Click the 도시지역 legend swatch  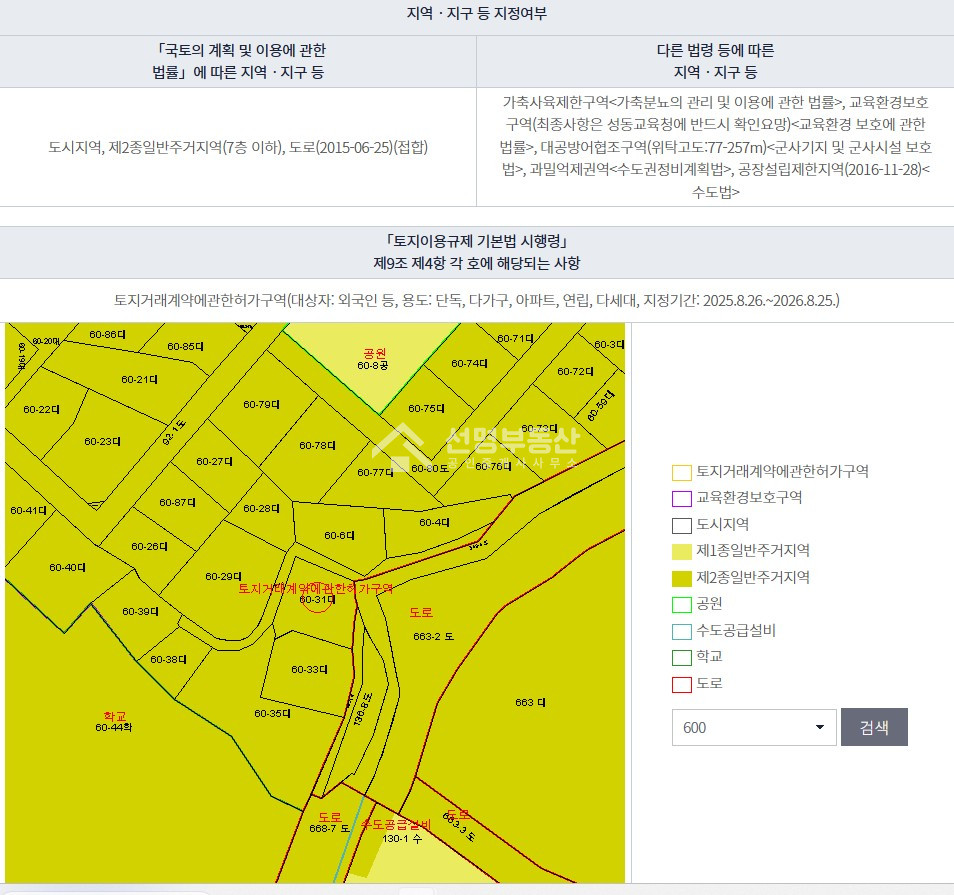(x=681, y=525)
